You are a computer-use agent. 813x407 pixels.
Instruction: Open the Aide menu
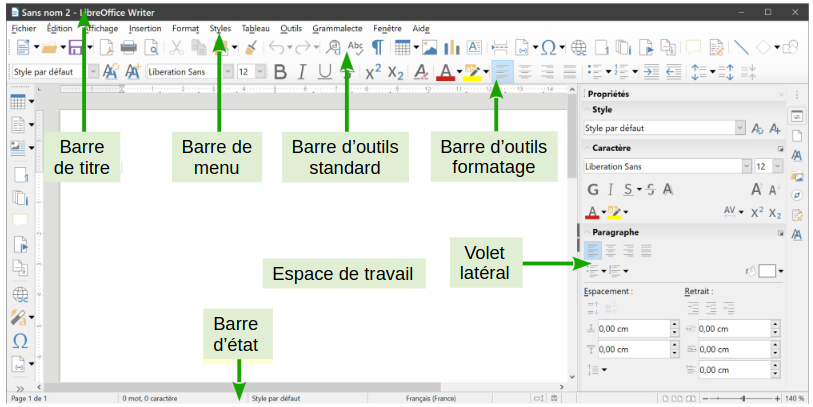[421, 29]
